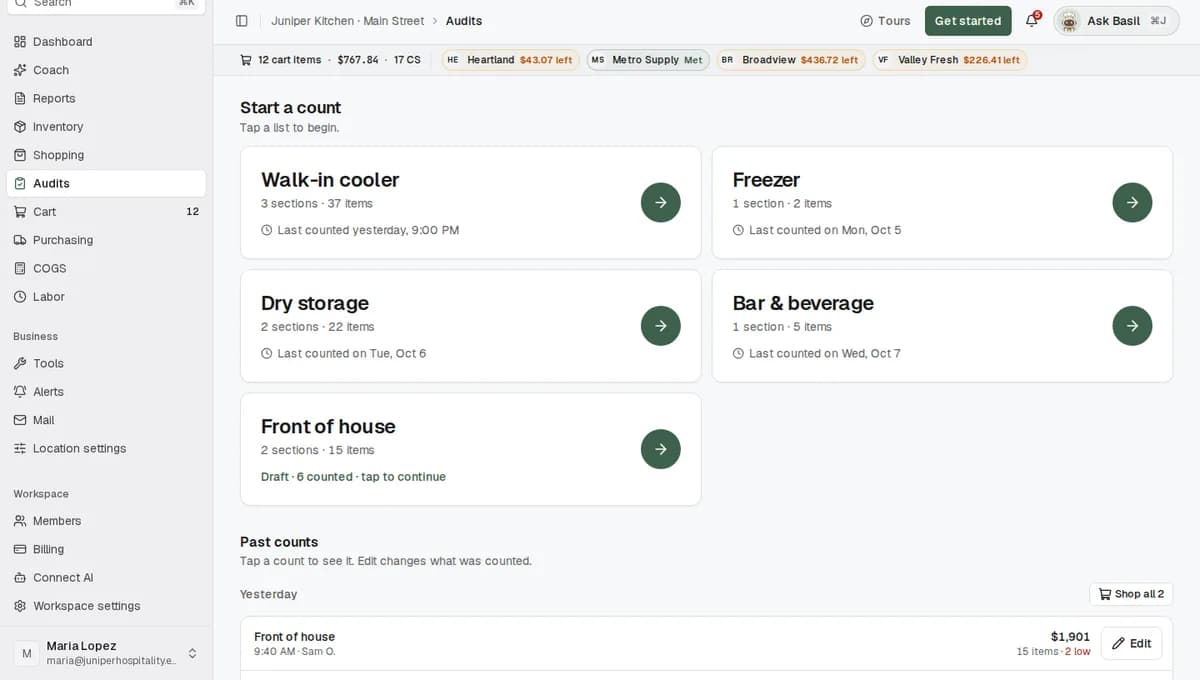The height and width of the screenshot is (680, 1200).
Task: Open Location settings
Action: 106,448
